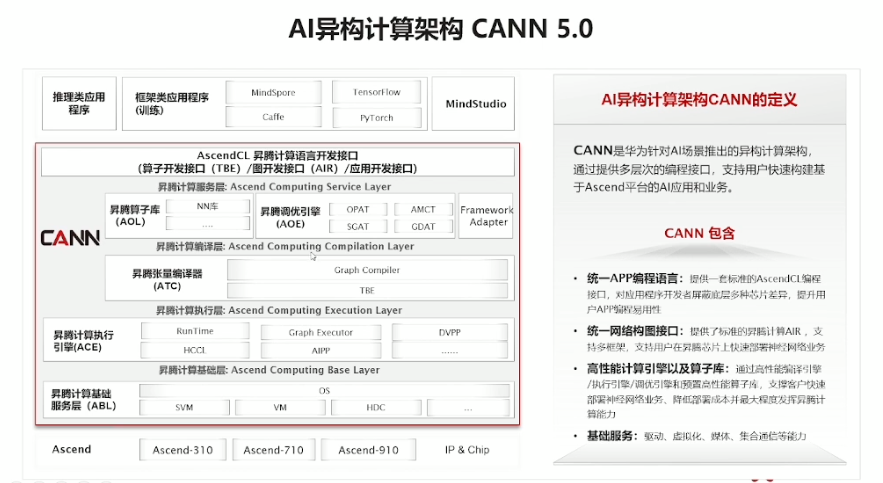883x483 pixels.
Task: Click the OPAT box
Action: tap(358, 209)
